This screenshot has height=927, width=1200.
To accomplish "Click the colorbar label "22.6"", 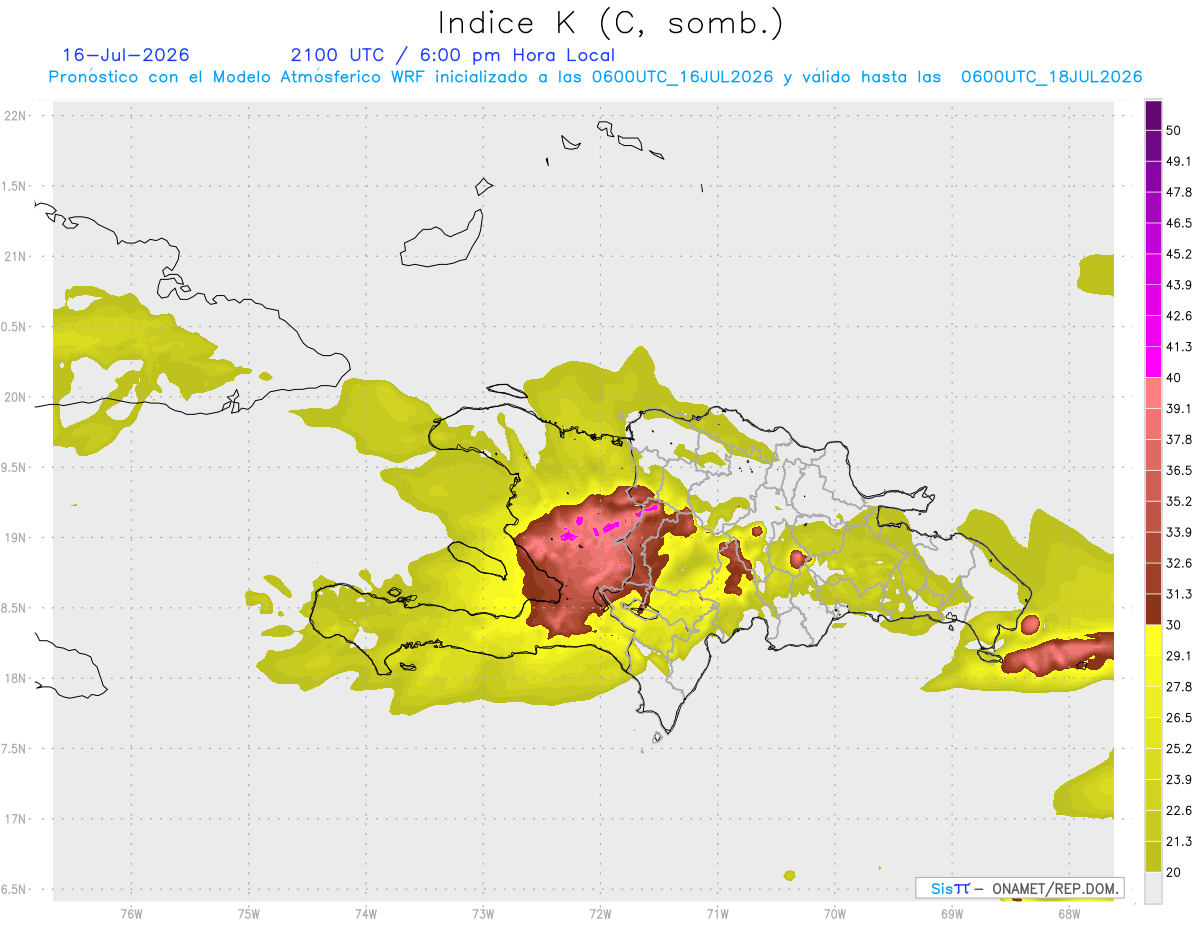I will pyautogui.click(x=1179, y=811).
